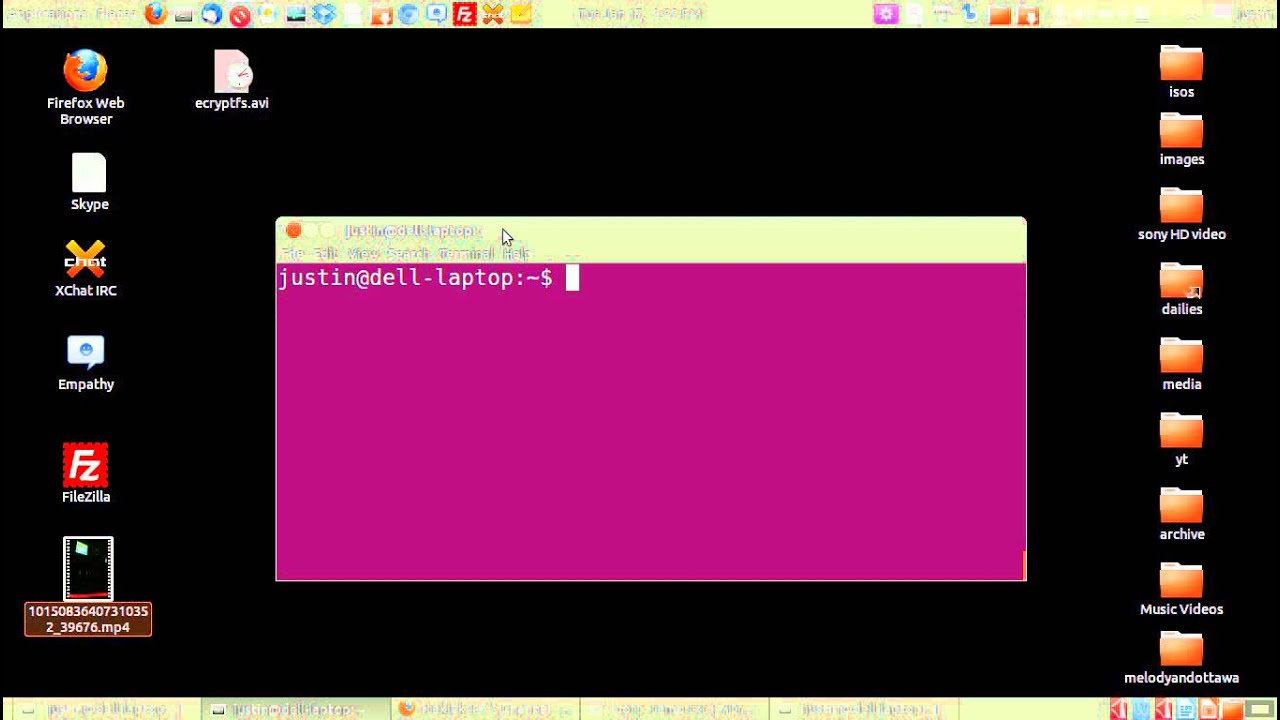Screen dimensions: 1280x720
Task: Launch XChat IRC from the desktop
Action: click(85, 261)
